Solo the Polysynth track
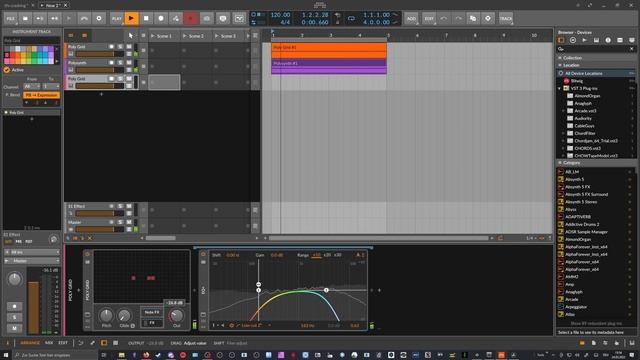Image resolution: width=640 pixels, height=360 pixels. pyautogui.click(x=120, y=63)
